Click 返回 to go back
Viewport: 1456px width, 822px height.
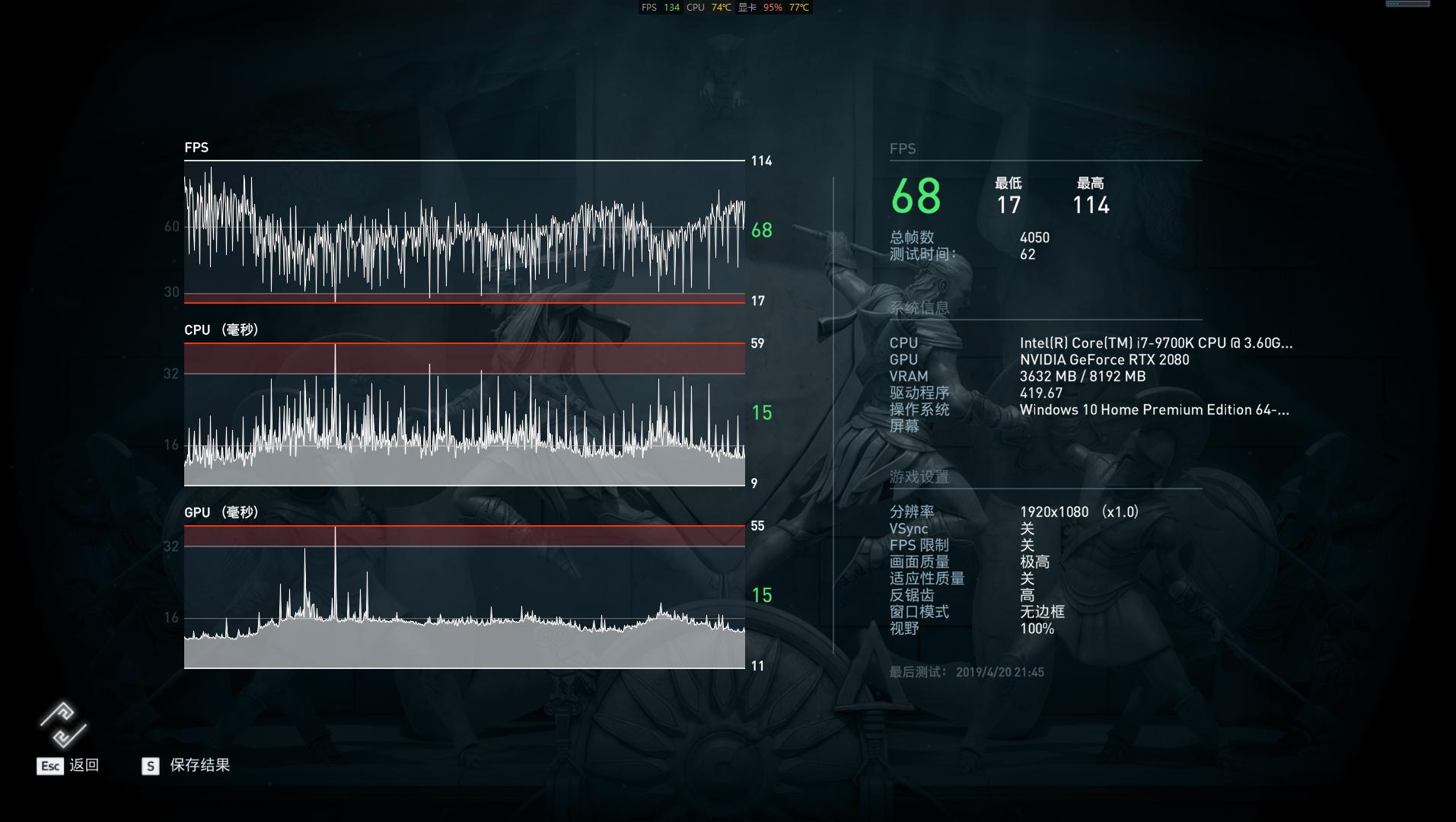85,766
